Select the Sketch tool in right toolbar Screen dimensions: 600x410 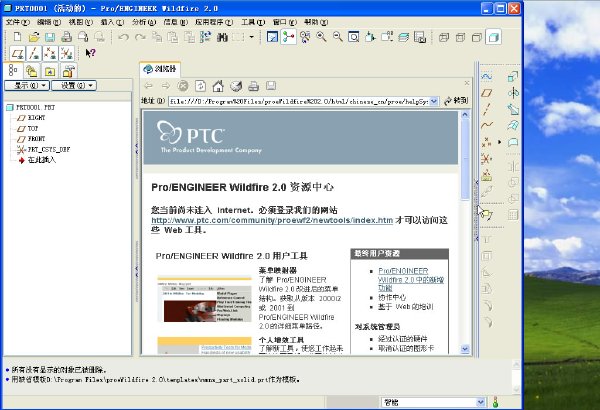(x=486, y=77)
